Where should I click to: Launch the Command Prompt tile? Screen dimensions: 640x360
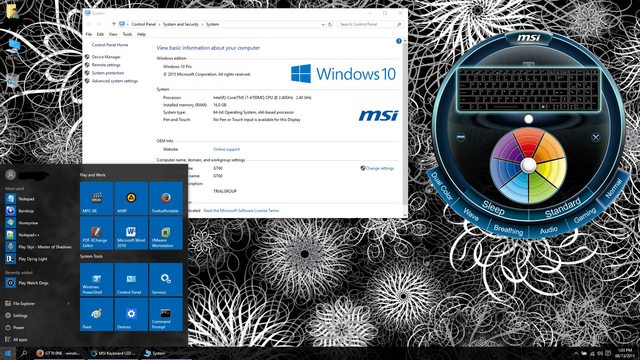tap(166, 314)
